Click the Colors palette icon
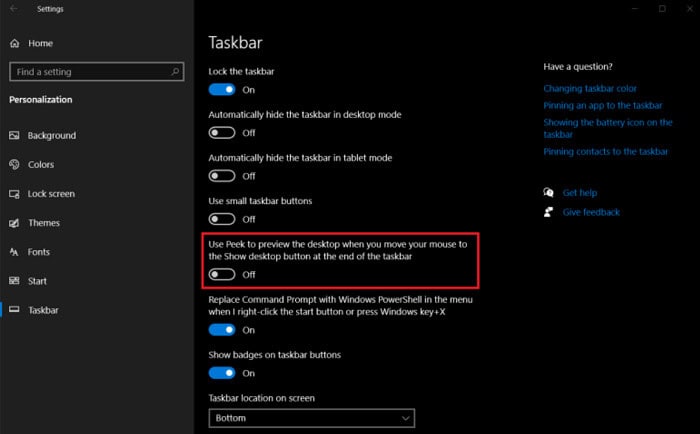Viewport: 700px width, 434px height. point(14,164)
